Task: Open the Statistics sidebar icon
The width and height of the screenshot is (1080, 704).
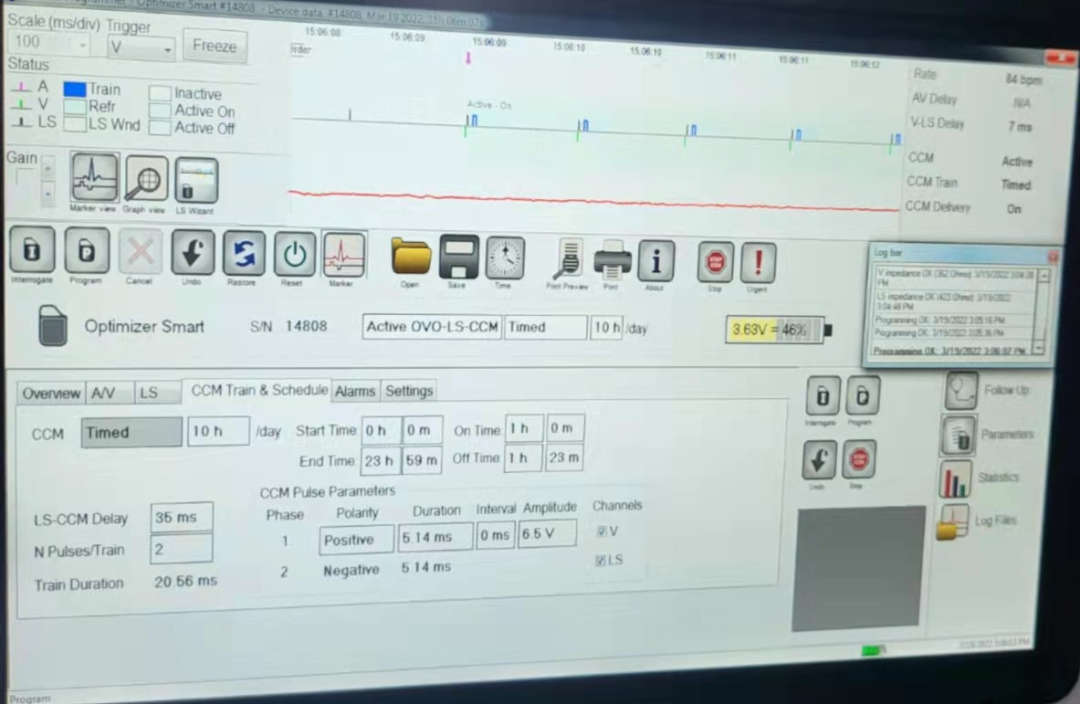Action: coord(955,479)
